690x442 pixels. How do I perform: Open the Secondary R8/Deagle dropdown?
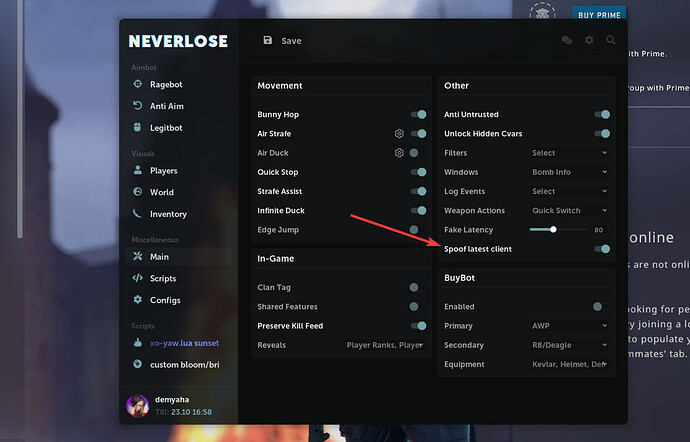pos(569,345)
